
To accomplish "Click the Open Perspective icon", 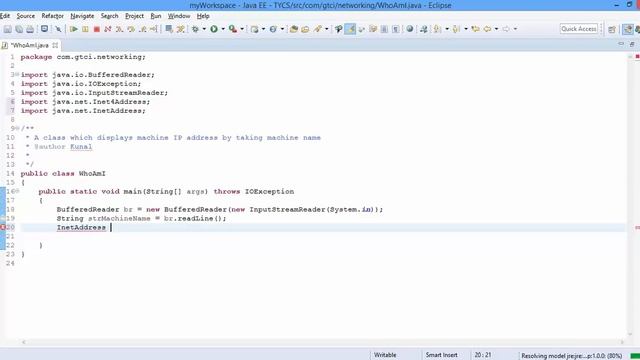I will [612, 29].
